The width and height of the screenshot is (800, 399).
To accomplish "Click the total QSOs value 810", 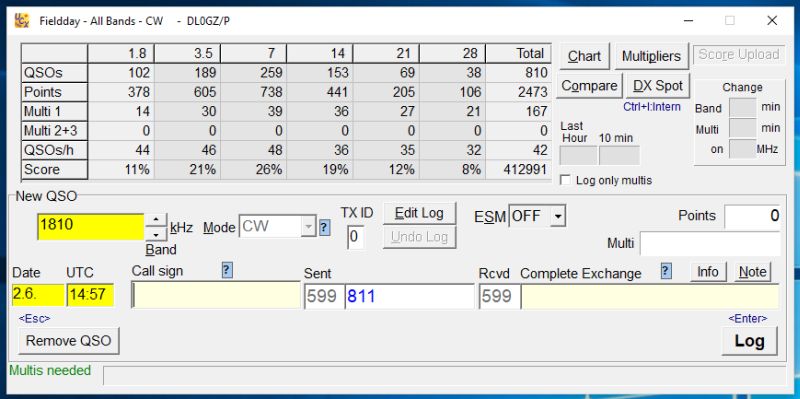I will click(x=518, y=72).
